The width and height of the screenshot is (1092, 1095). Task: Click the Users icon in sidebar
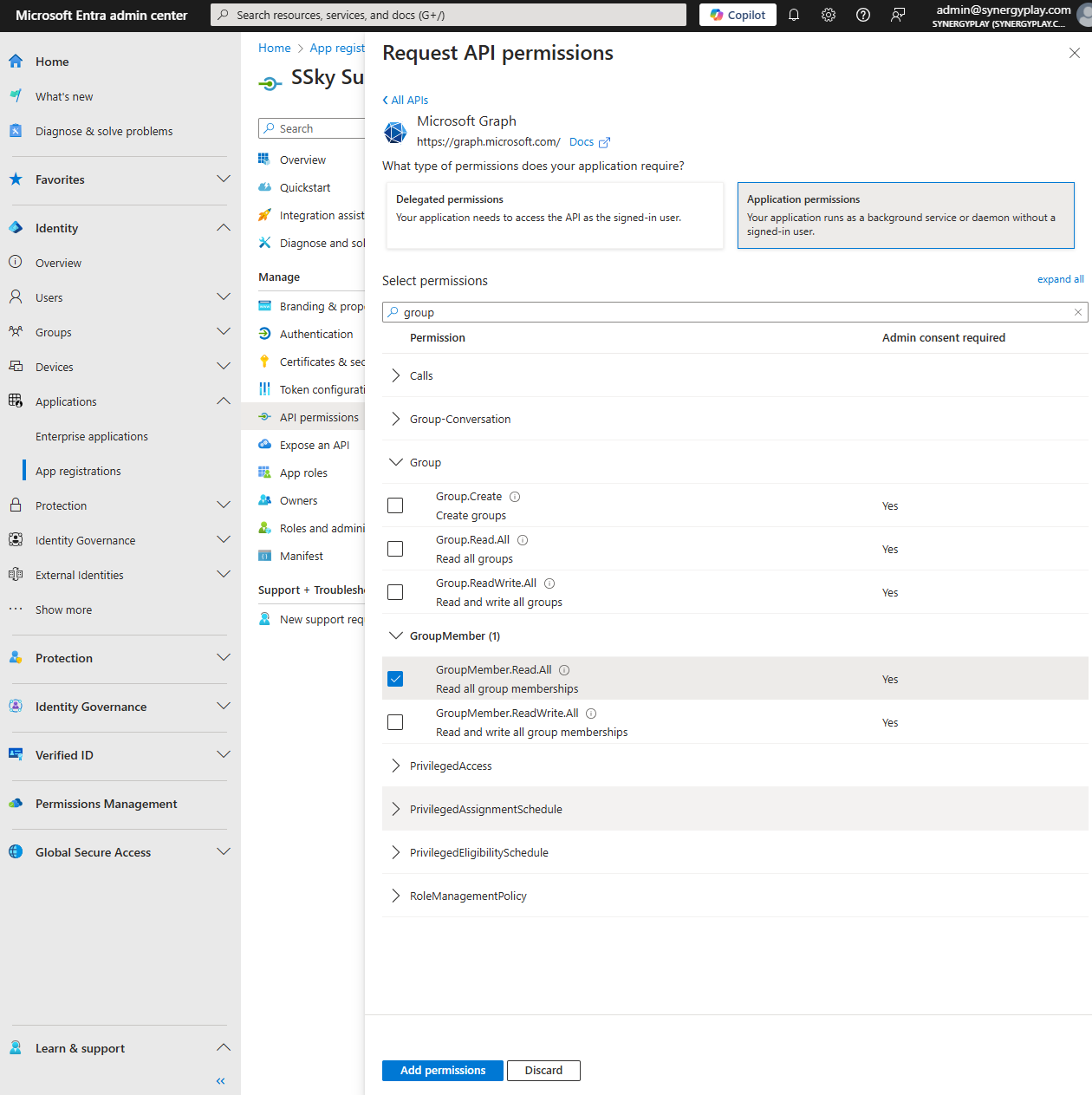16,297
